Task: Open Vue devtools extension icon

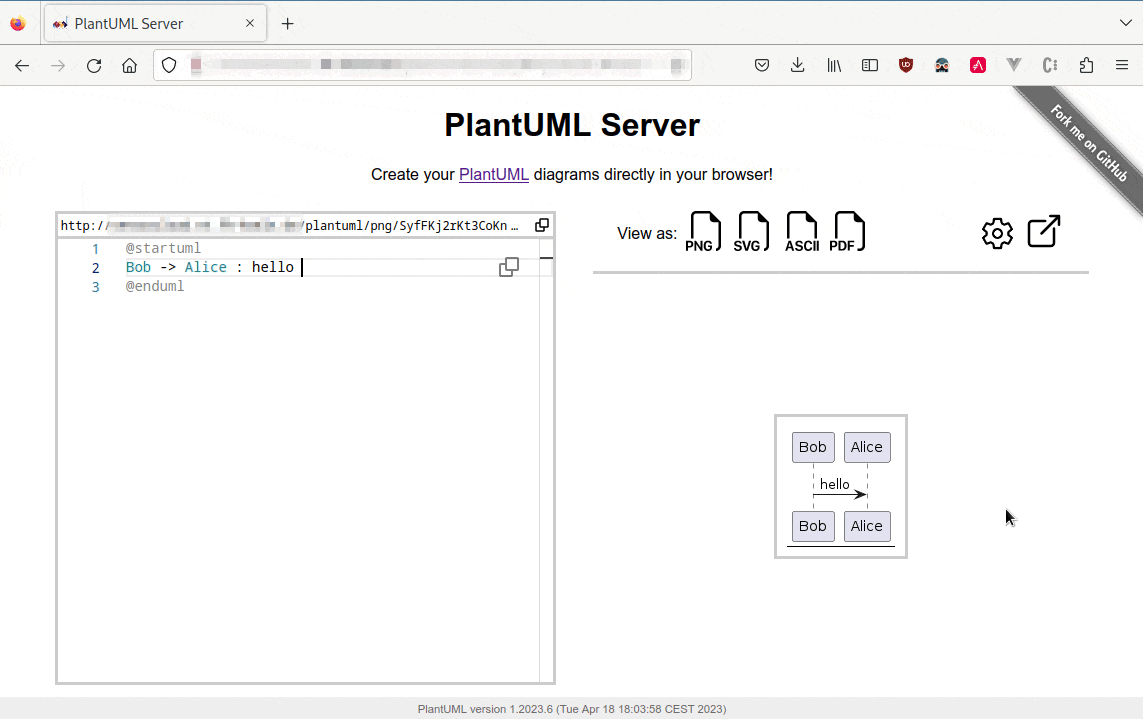Action: 1014,66
